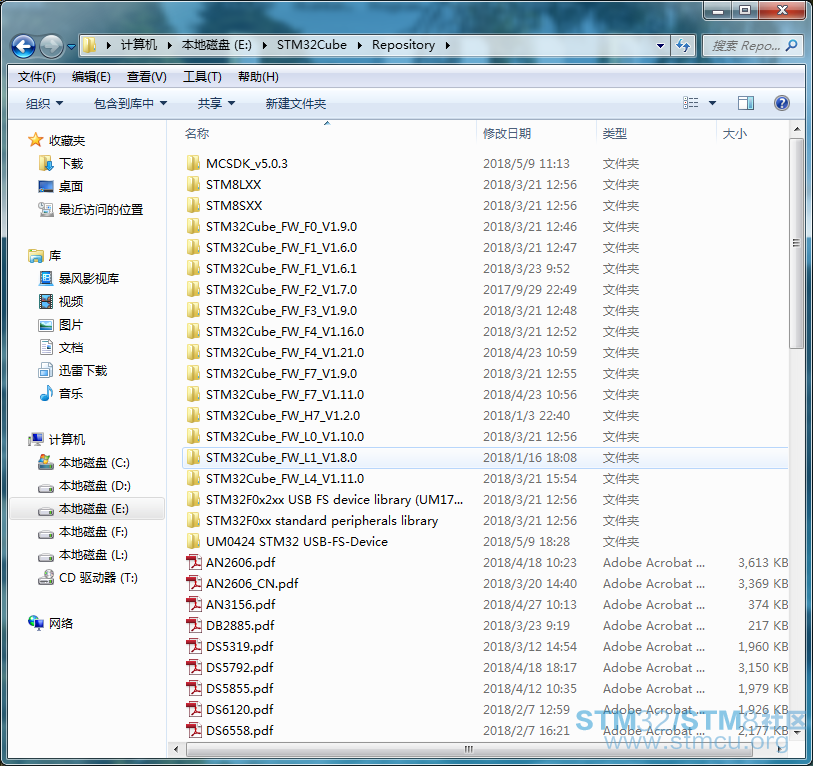The height and width of the screenshot is (766, 813).
Task: Expand the 组织 toolbar dropdown
Action: [44, 103]
